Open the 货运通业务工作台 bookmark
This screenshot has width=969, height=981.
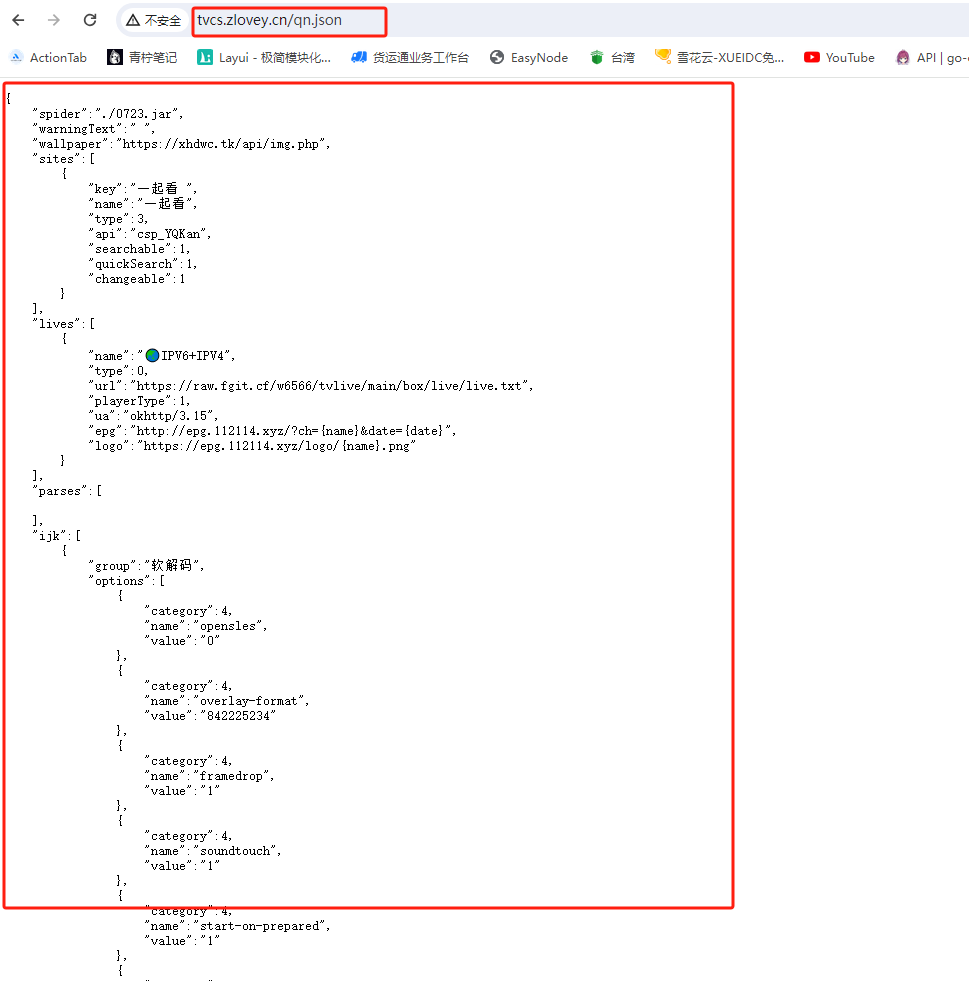(x=410, y=58)
